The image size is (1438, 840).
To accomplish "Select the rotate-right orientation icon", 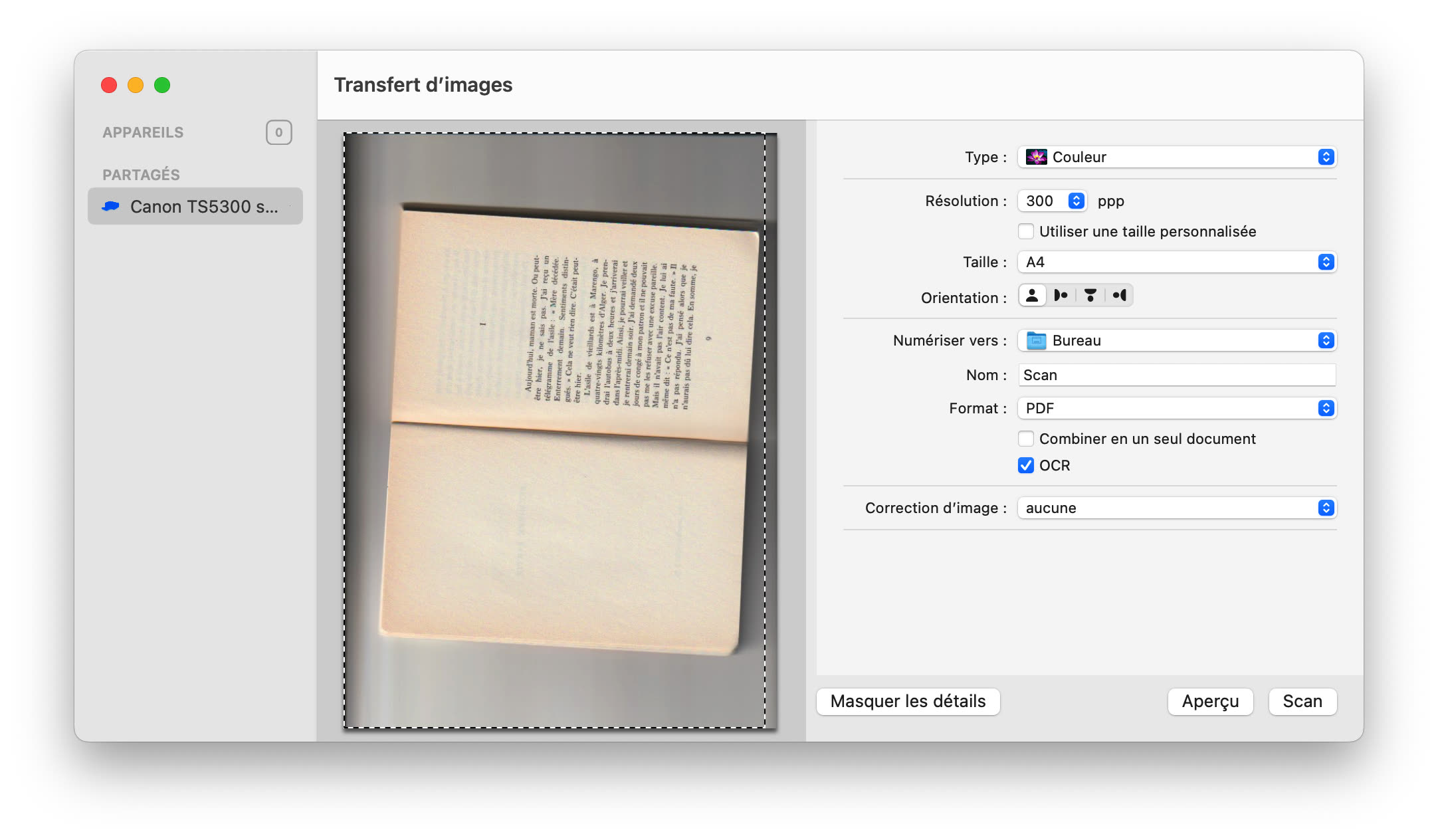I will point(1120,296).
